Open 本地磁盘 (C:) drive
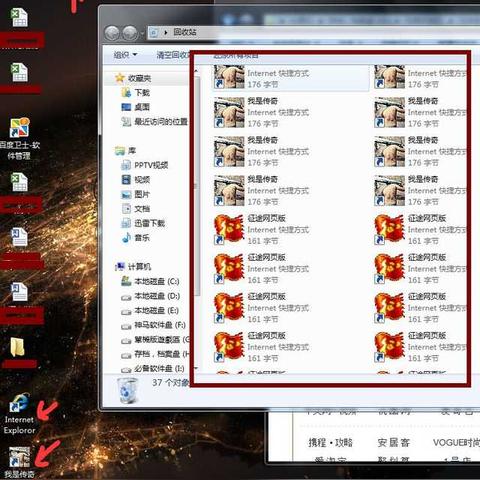Image resolution: width=480 pixels, height=480 pixels. [157, 281]
